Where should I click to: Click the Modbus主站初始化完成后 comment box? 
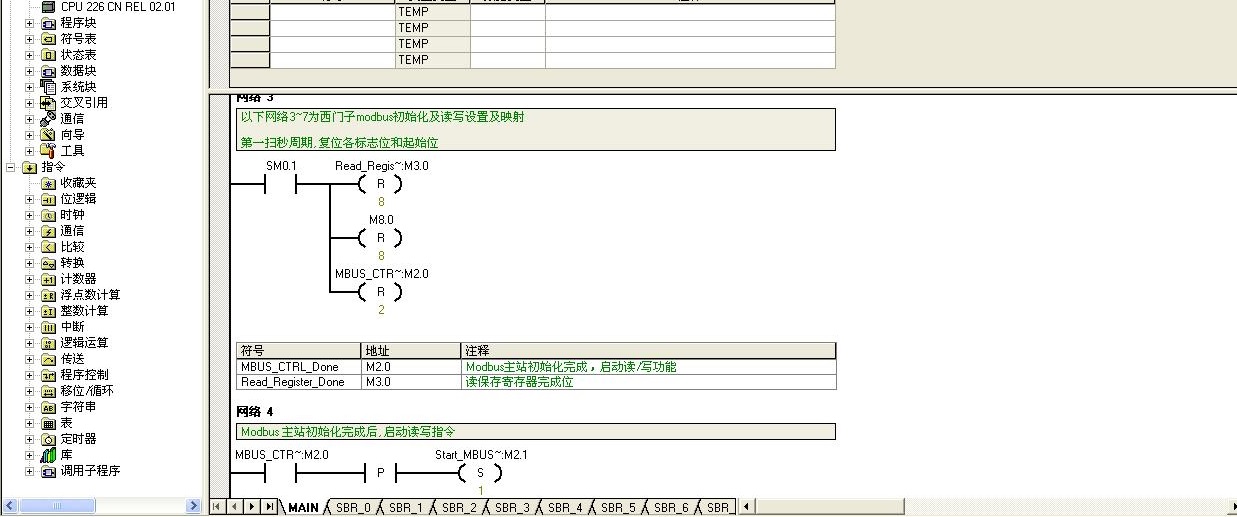(x=535, y=432)
